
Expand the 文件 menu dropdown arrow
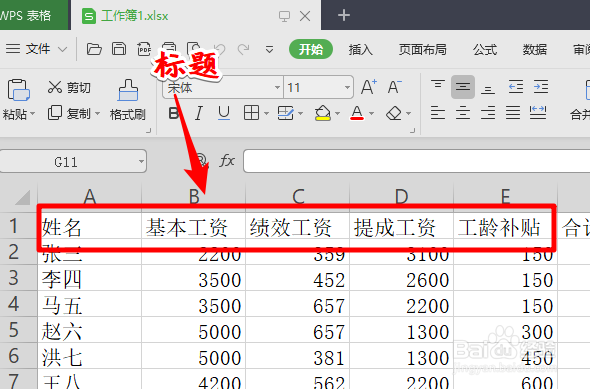(x=62, y=49)
